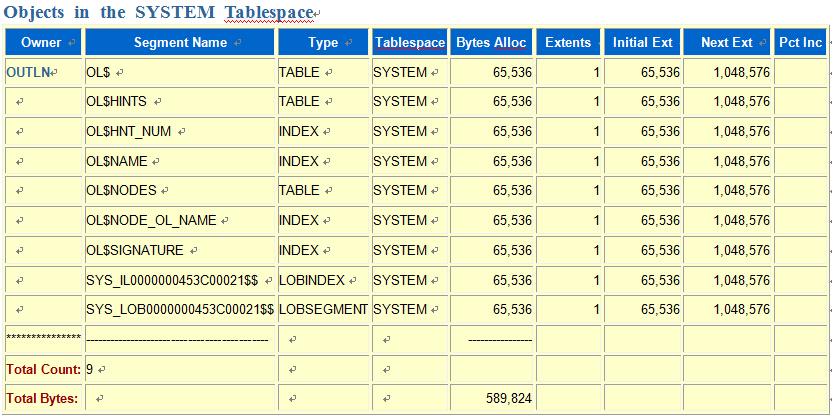832x417 pixels.
Task: Select the Bytes Alloc column header
Action: tap(491, 43)
